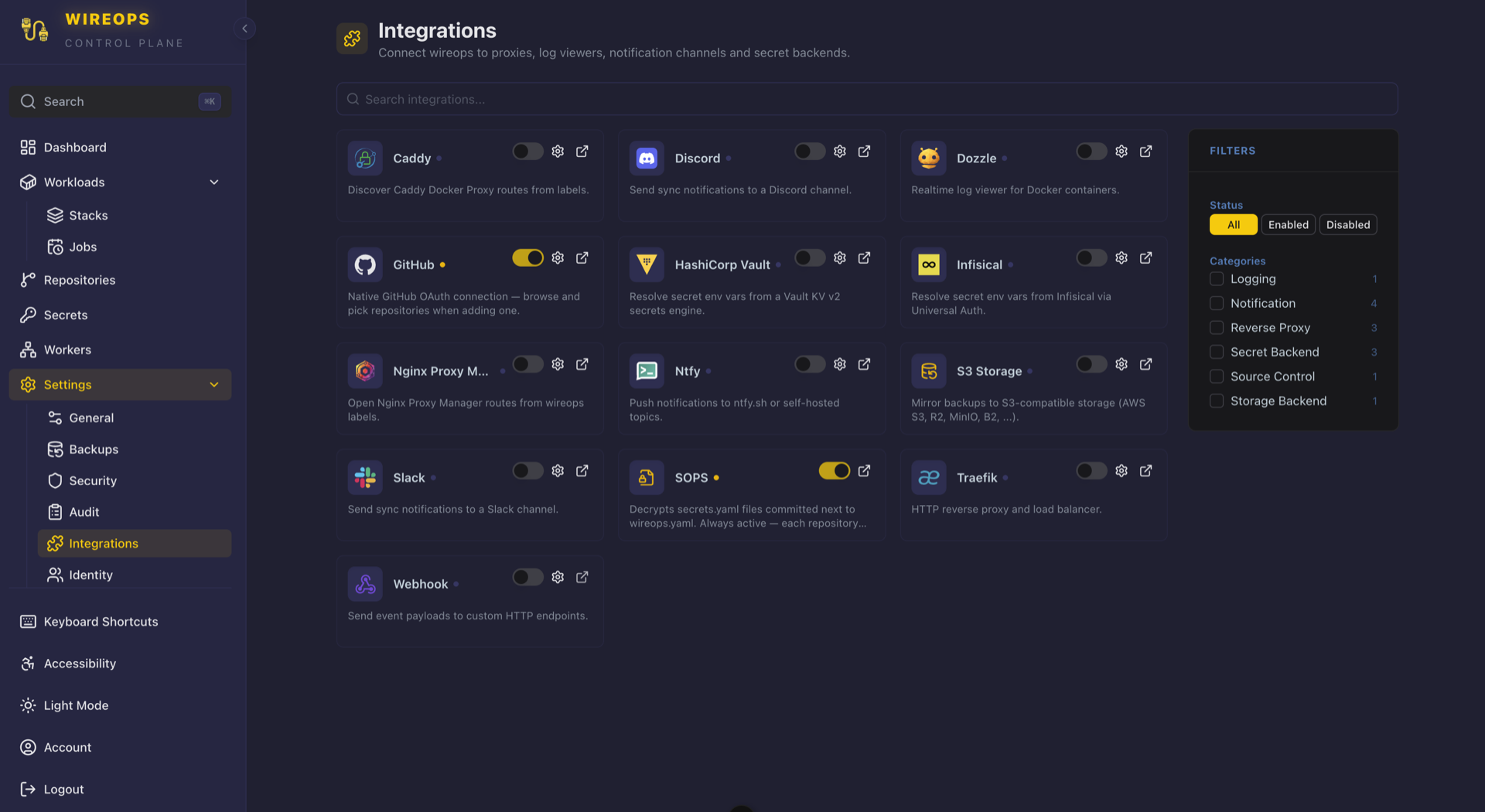Check the Secret Backend category filter
Image resolution: width=1485 pixels, height=812 pixels.
click(1217, 353)
